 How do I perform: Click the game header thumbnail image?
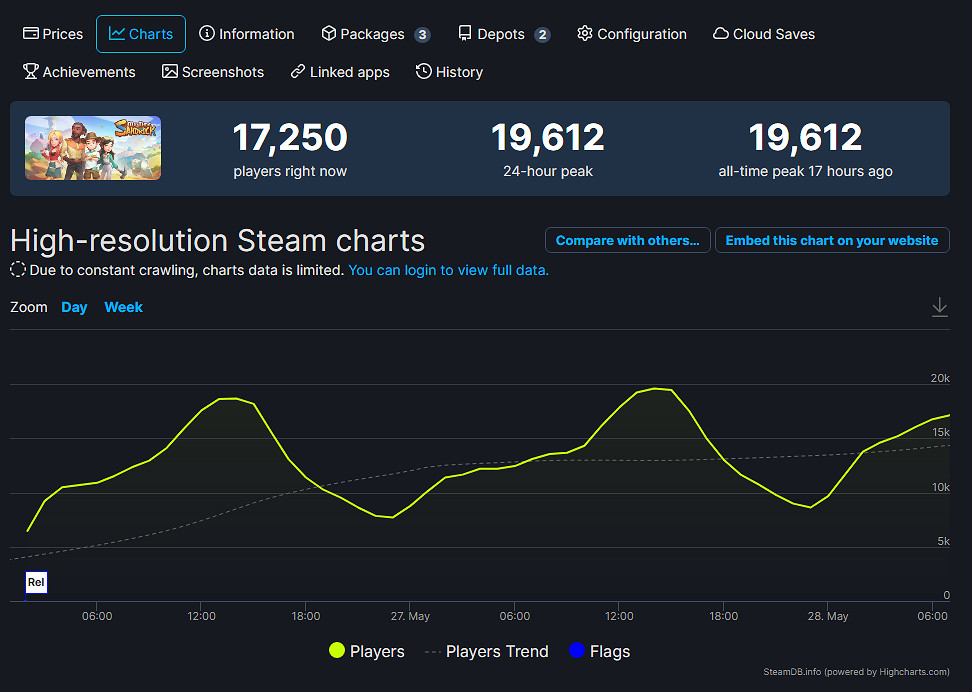point(93,148)
